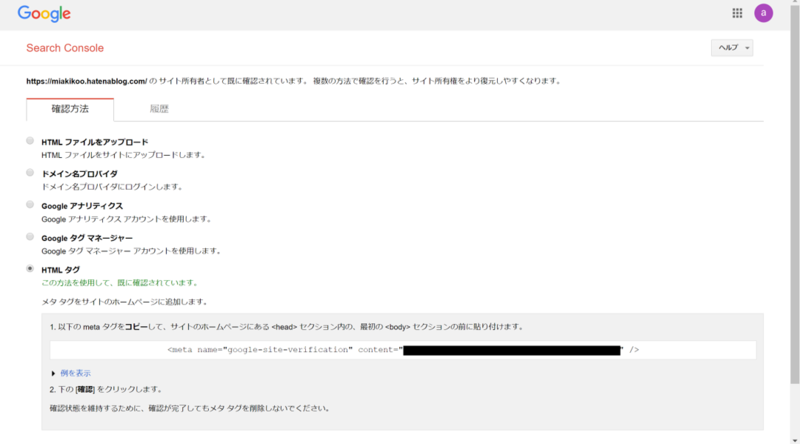Click the page vertical scrollbar
Image resolution: width=800 pixels, height=444 pixels.
[x=795, y=194]
